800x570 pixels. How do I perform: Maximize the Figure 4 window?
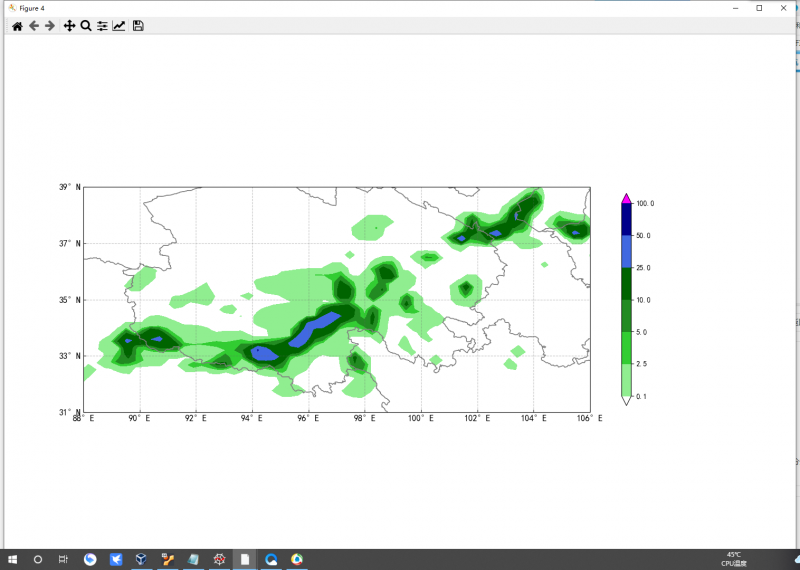click(x=759, y=8)
